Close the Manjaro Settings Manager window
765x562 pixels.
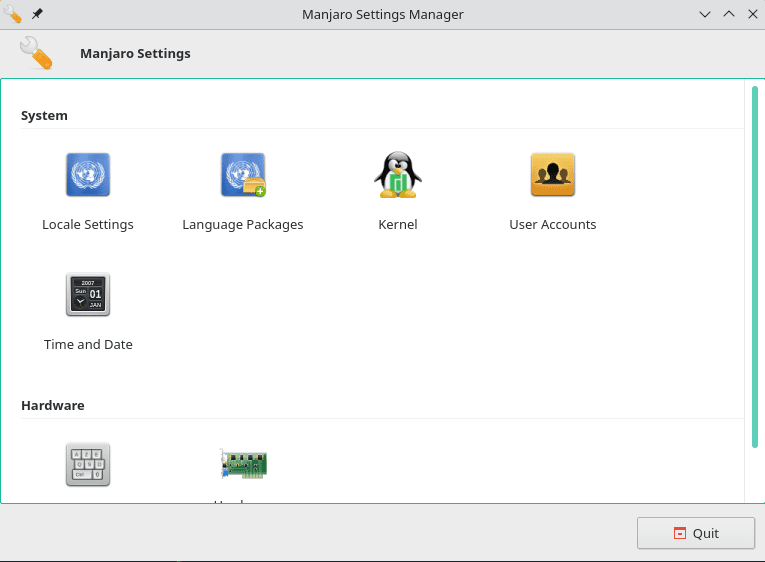tap(753, 14)
